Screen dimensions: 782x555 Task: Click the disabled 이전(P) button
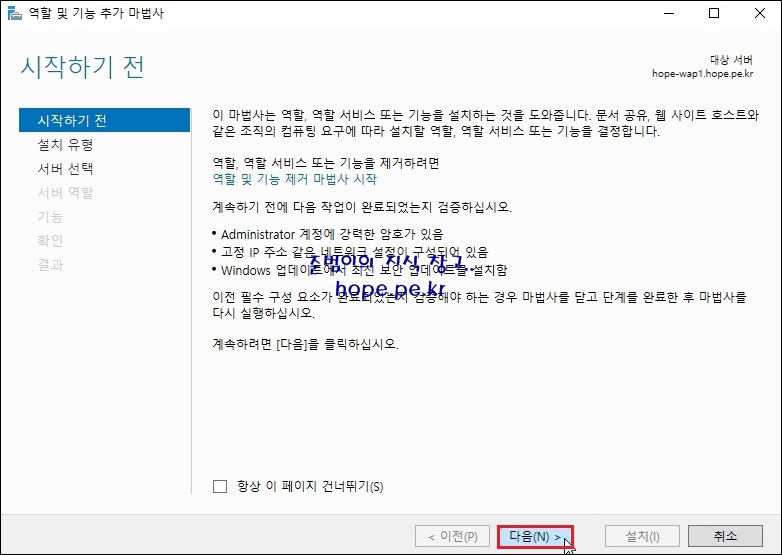click(x=452, y=536)
